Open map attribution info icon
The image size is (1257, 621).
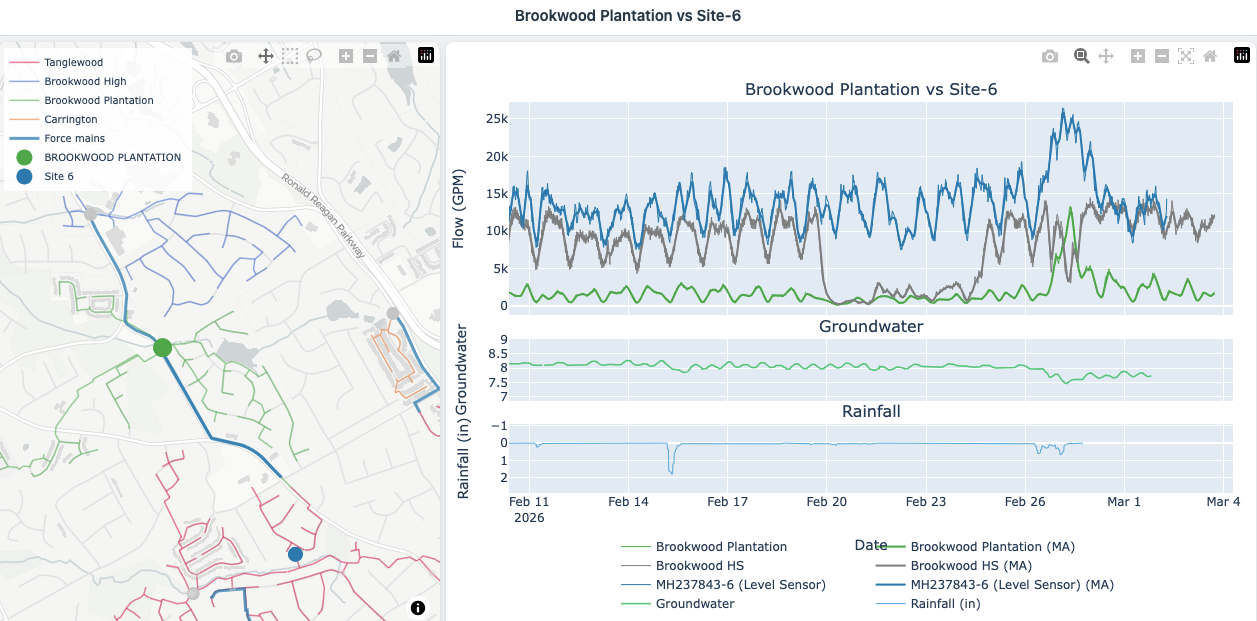tap(418, 607)
